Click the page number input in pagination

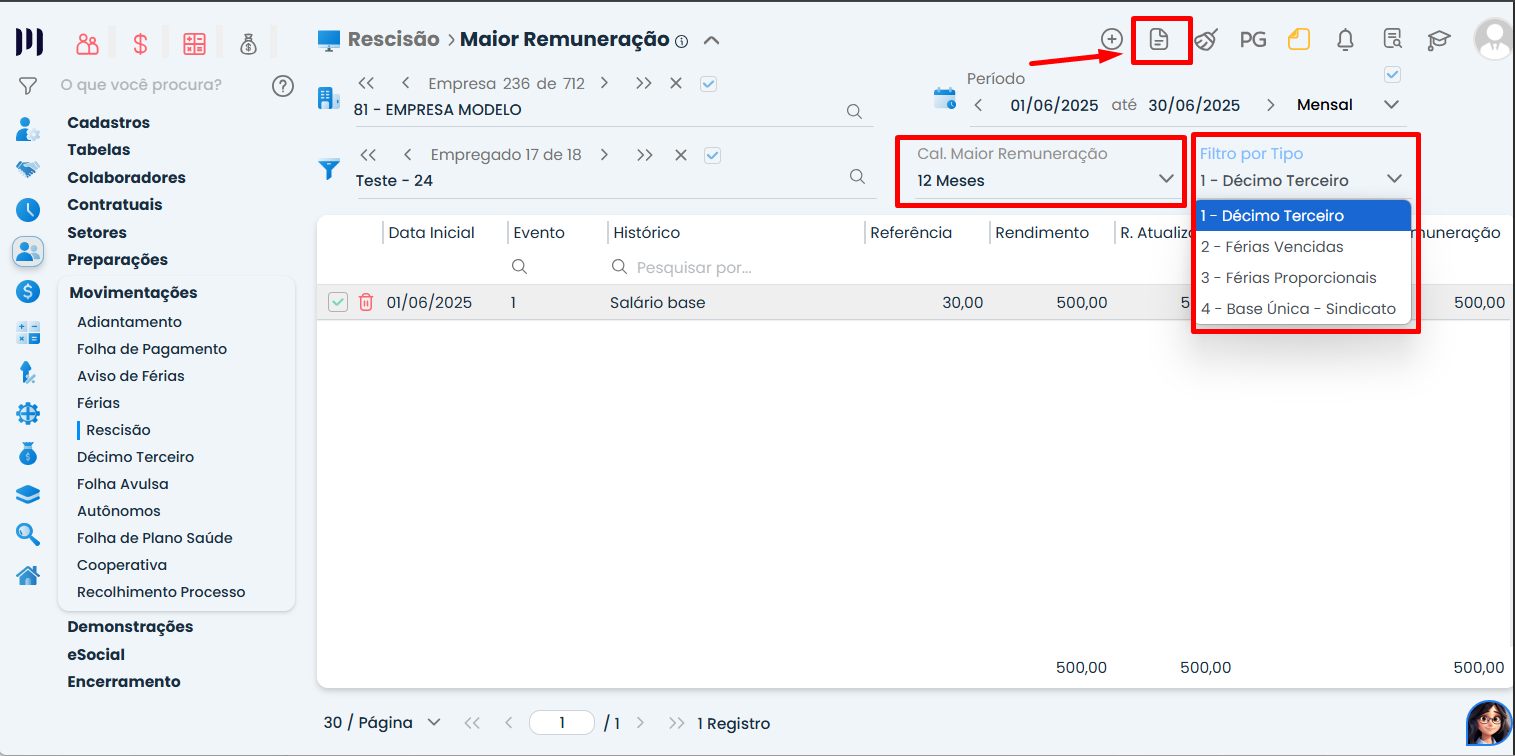(562, 723)
